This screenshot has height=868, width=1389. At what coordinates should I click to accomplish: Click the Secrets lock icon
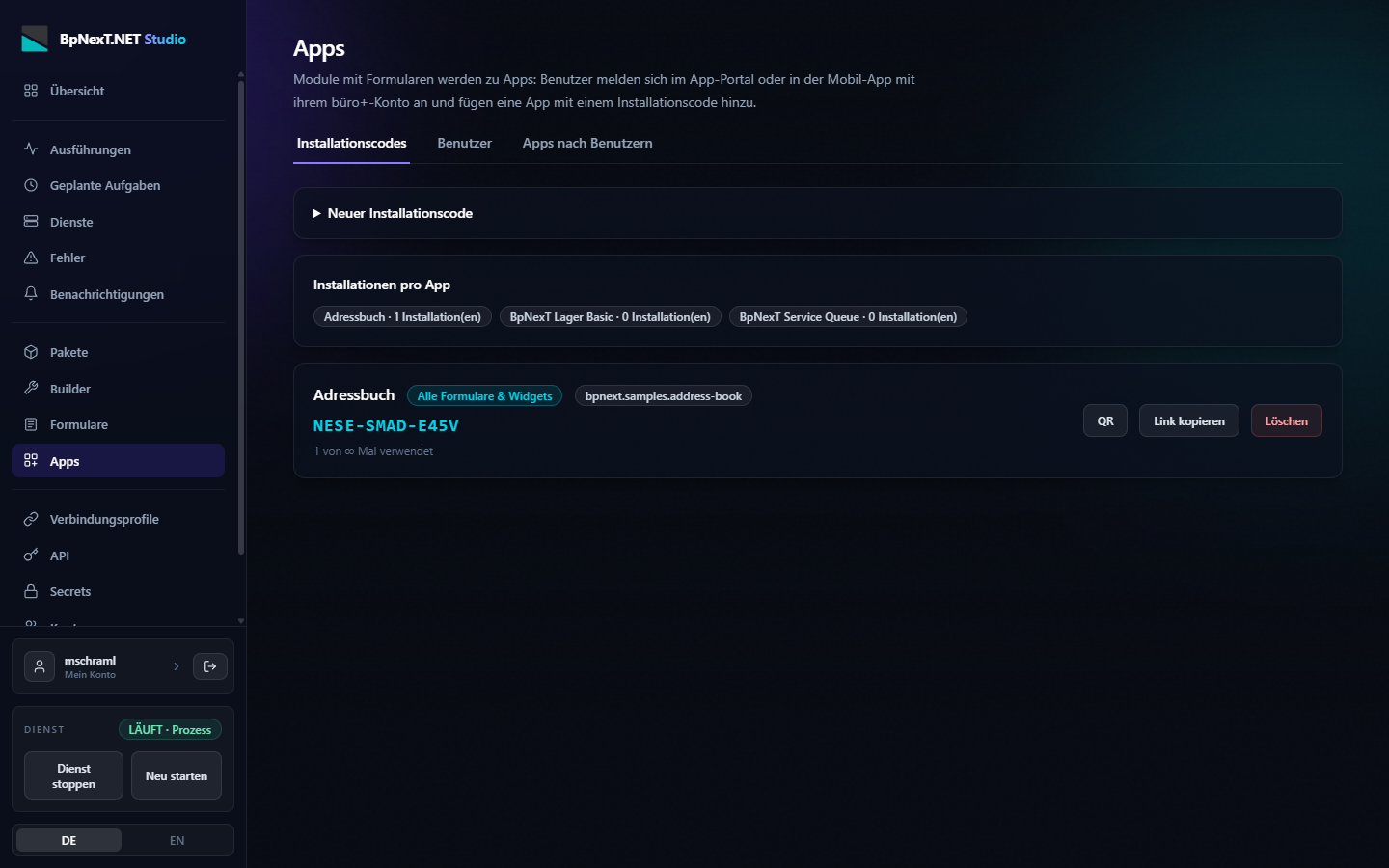coord(31,591)
